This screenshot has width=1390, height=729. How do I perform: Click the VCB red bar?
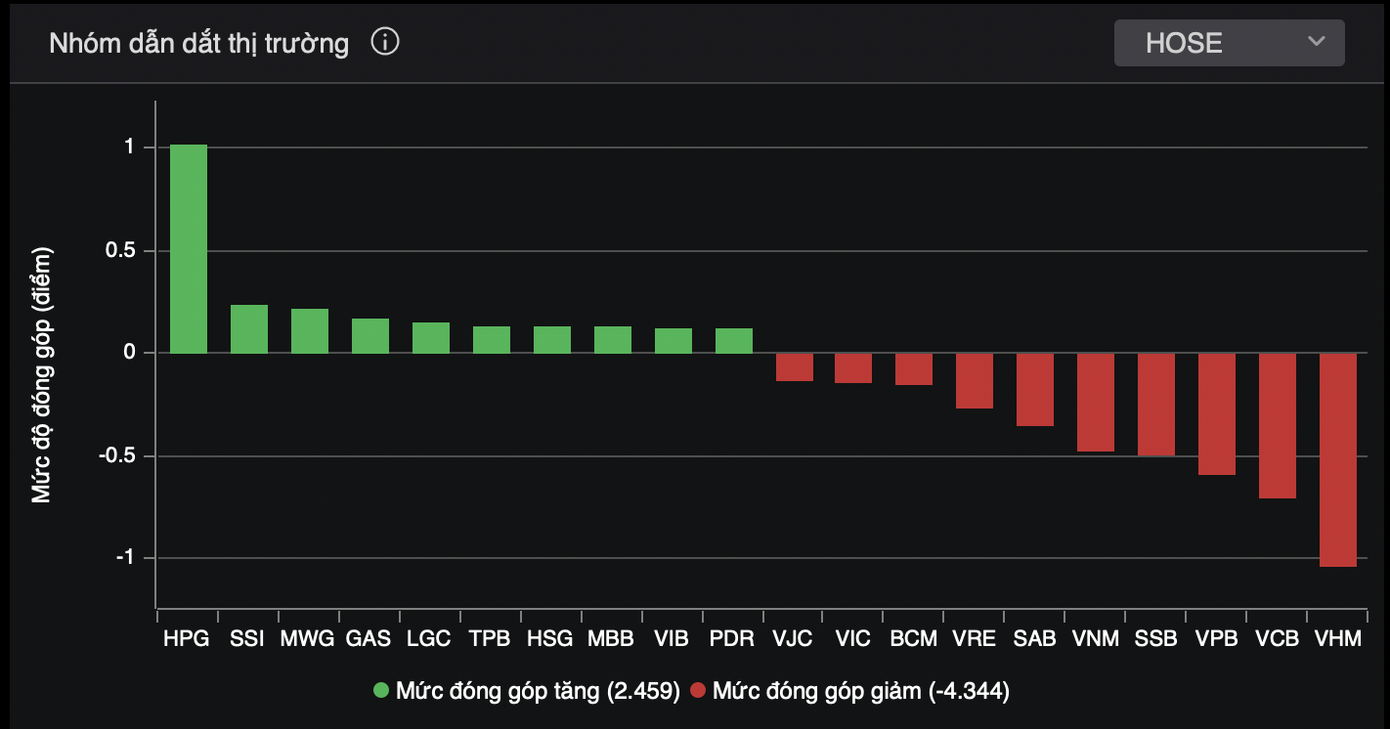(1277, 425)
